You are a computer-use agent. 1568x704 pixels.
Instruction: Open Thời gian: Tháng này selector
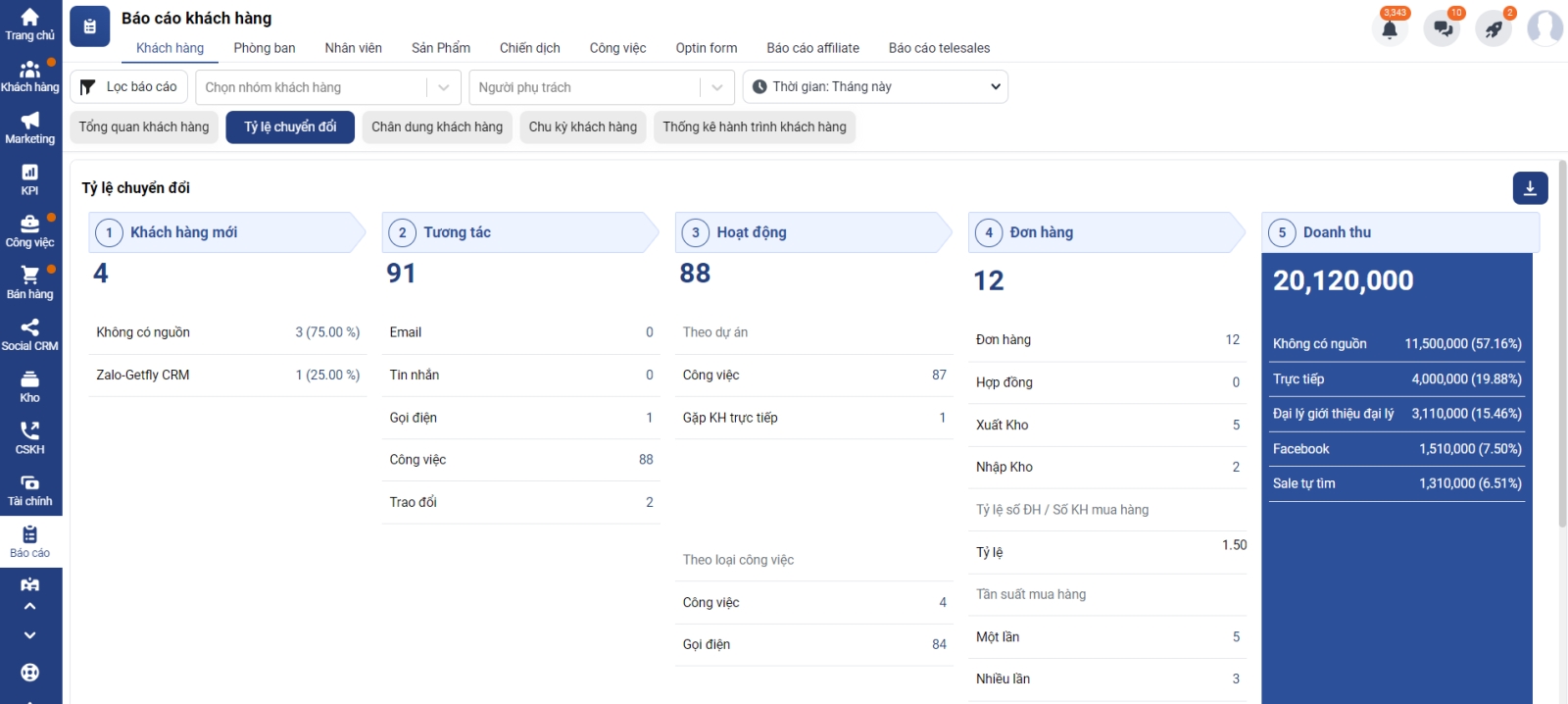[875, 87]
